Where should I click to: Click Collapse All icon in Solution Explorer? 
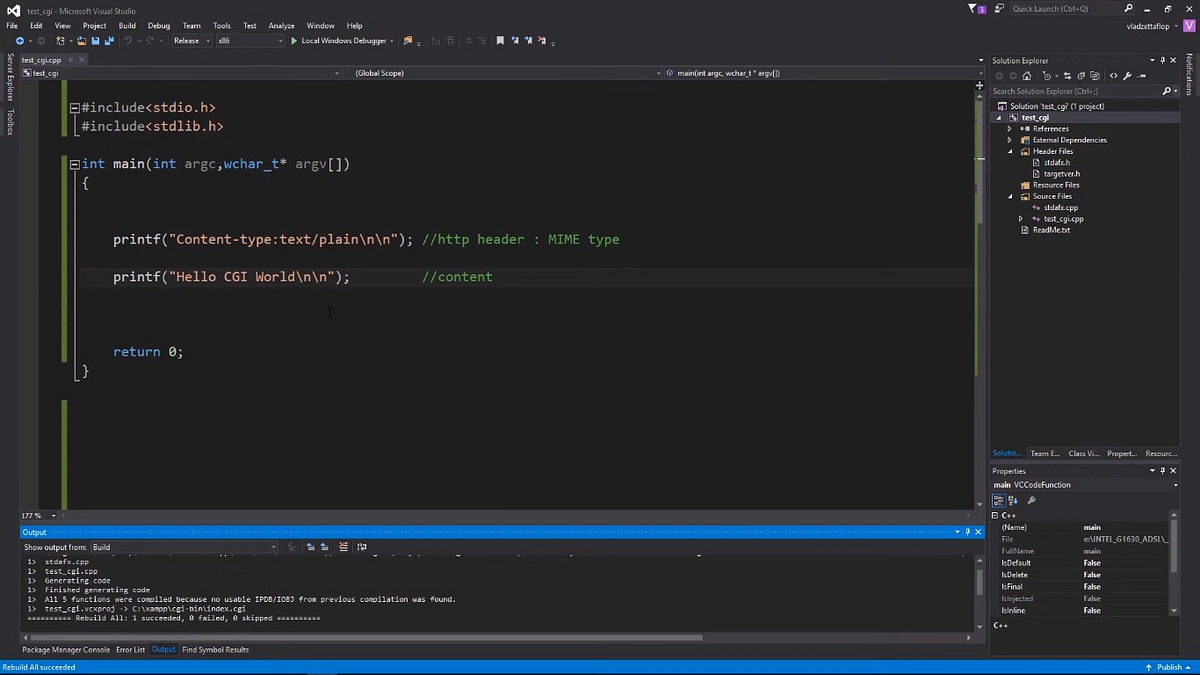(x=1081, y=76)
